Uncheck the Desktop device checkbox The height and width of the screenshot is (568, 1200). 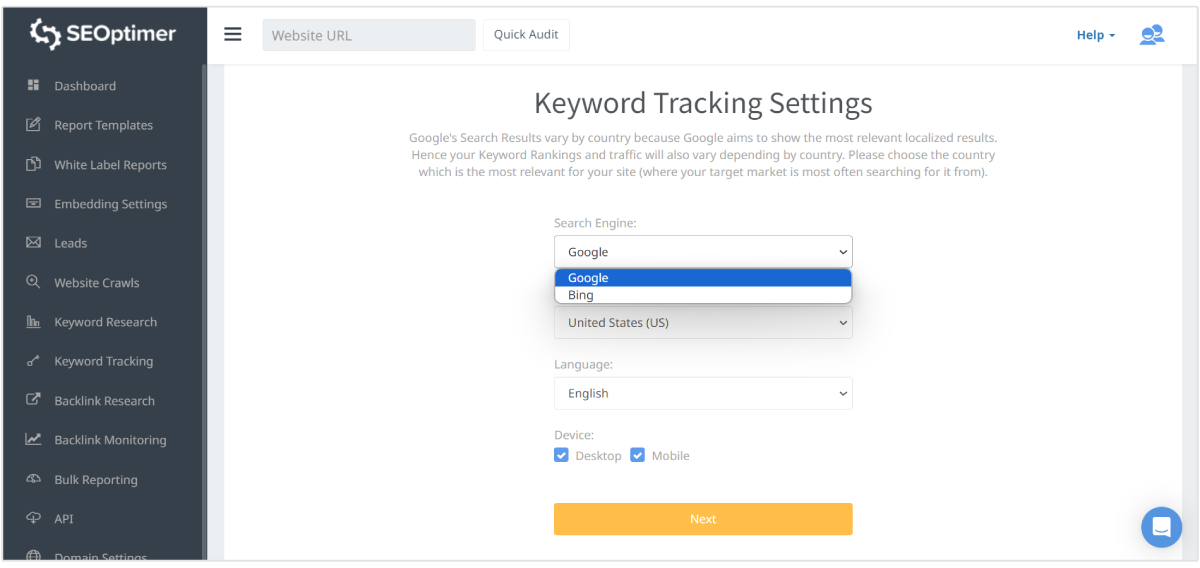(561, 456)
